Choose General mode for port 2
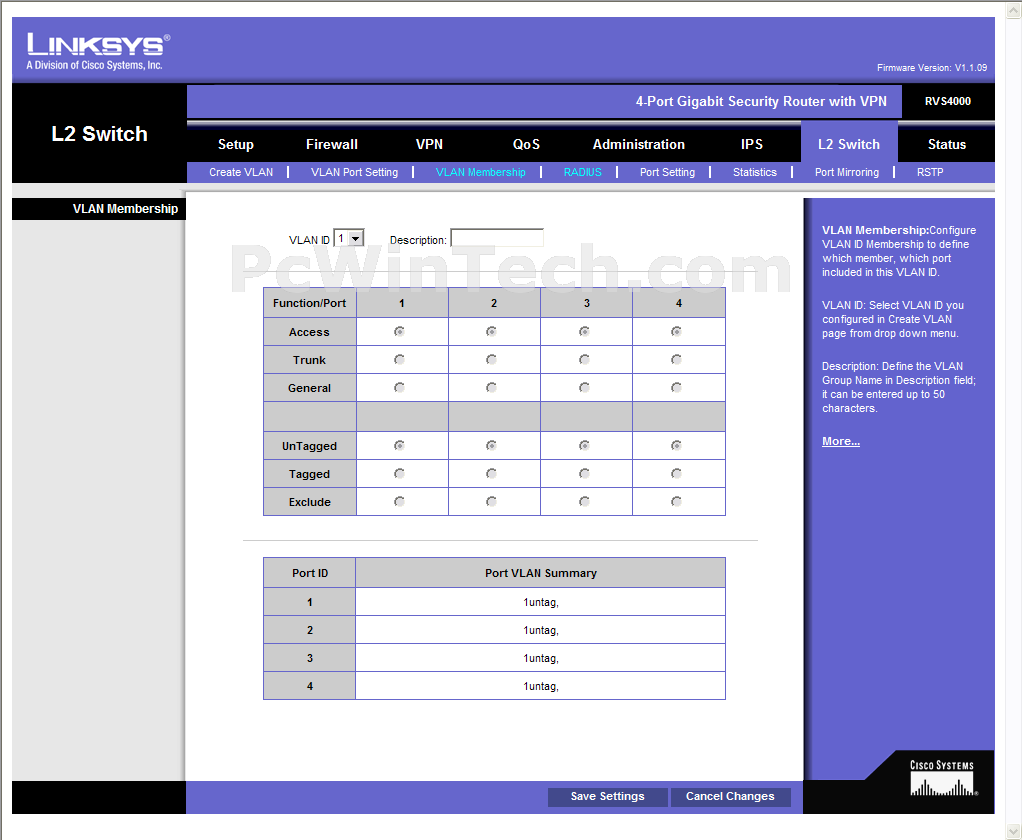The image size is (1022, 840). click(x=491, y=388)
